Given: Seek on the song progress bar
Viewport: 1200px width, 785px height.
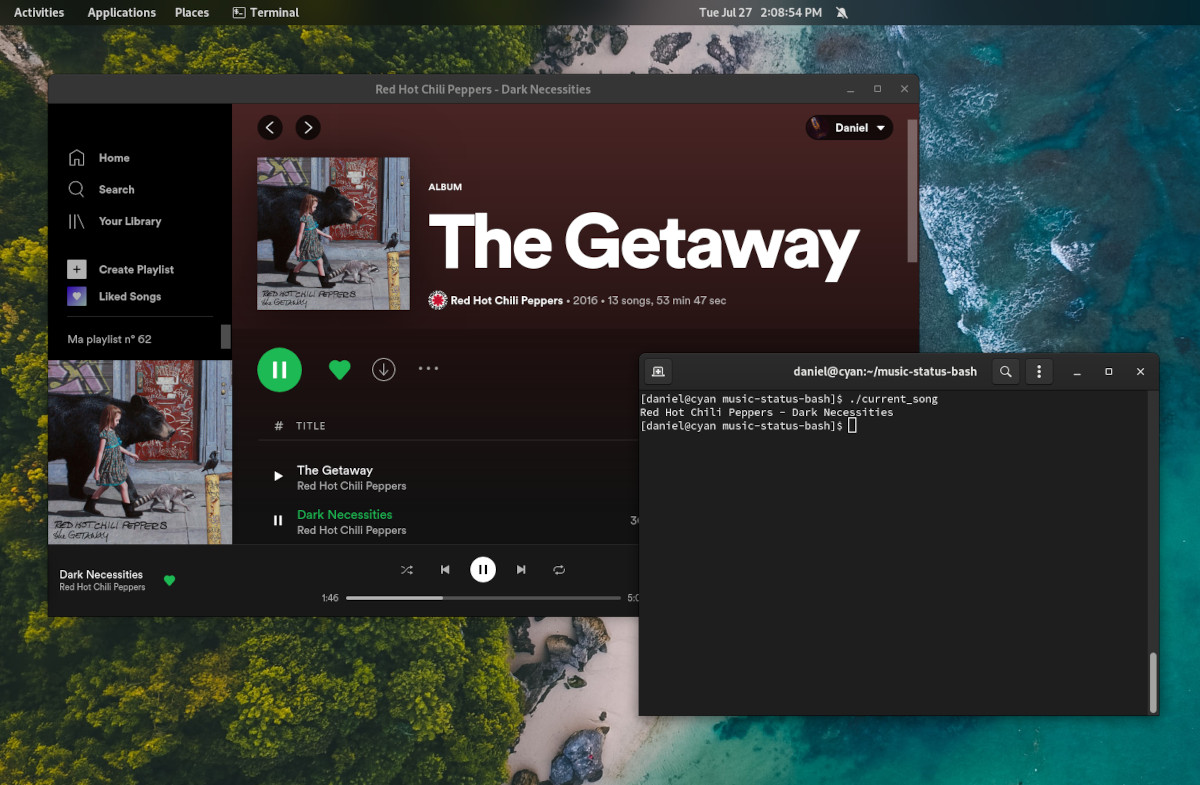Looking at the screenshot, I should 483,598.
